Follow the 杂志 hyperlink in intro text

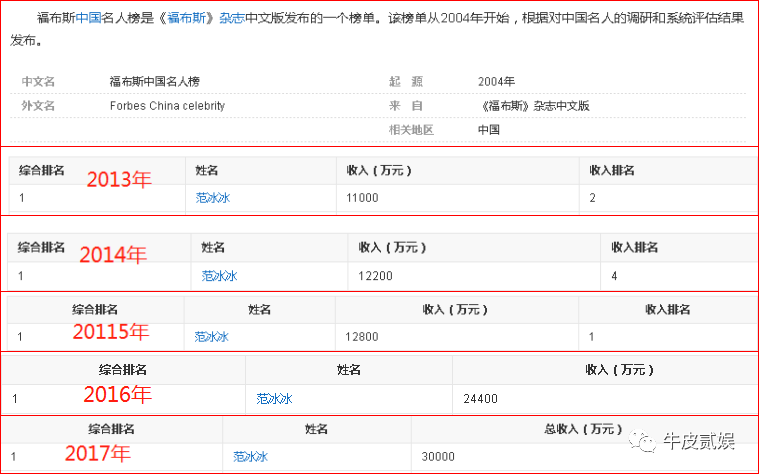(x=232, y=18)
